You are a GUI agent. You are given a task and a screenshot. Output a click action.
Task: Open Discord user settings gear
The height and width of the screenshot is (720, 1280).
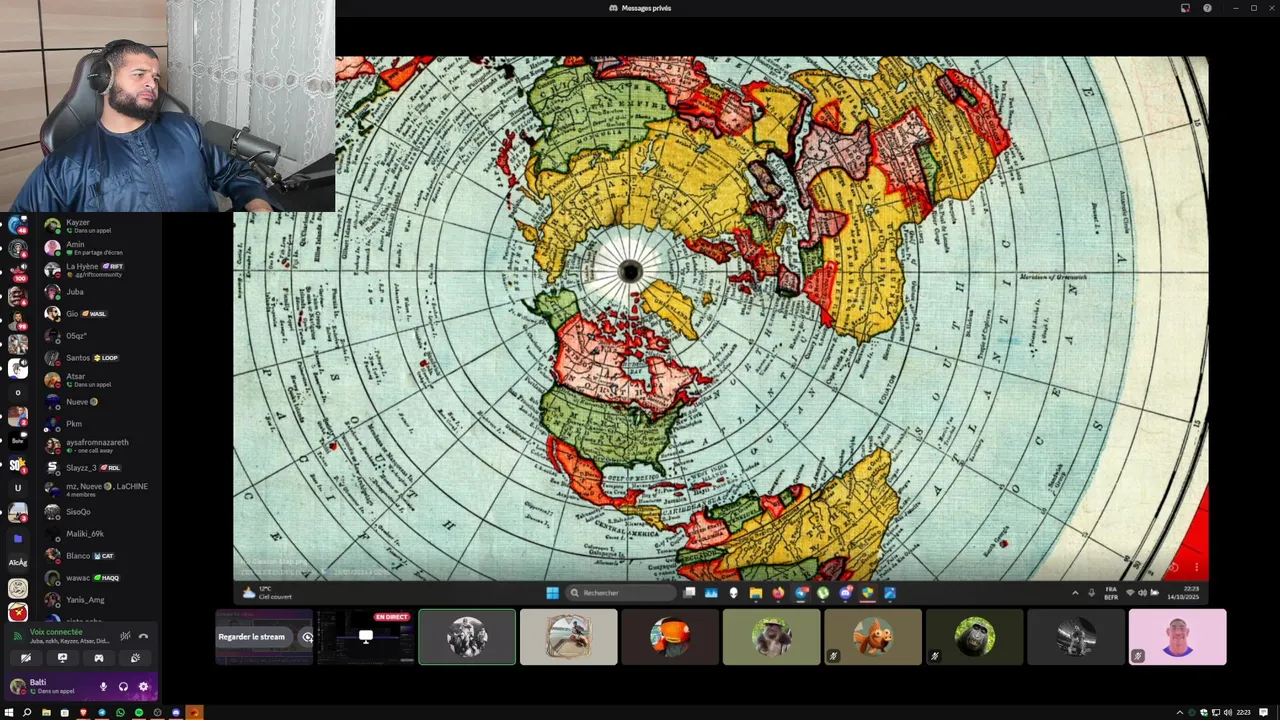coord(143,687)
